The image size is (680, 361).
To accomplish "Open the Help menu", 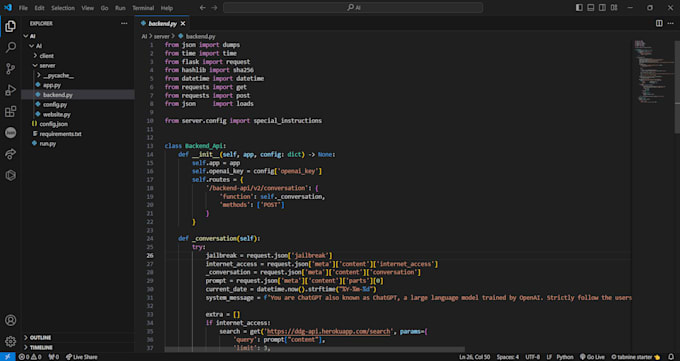I will point(167,8).
